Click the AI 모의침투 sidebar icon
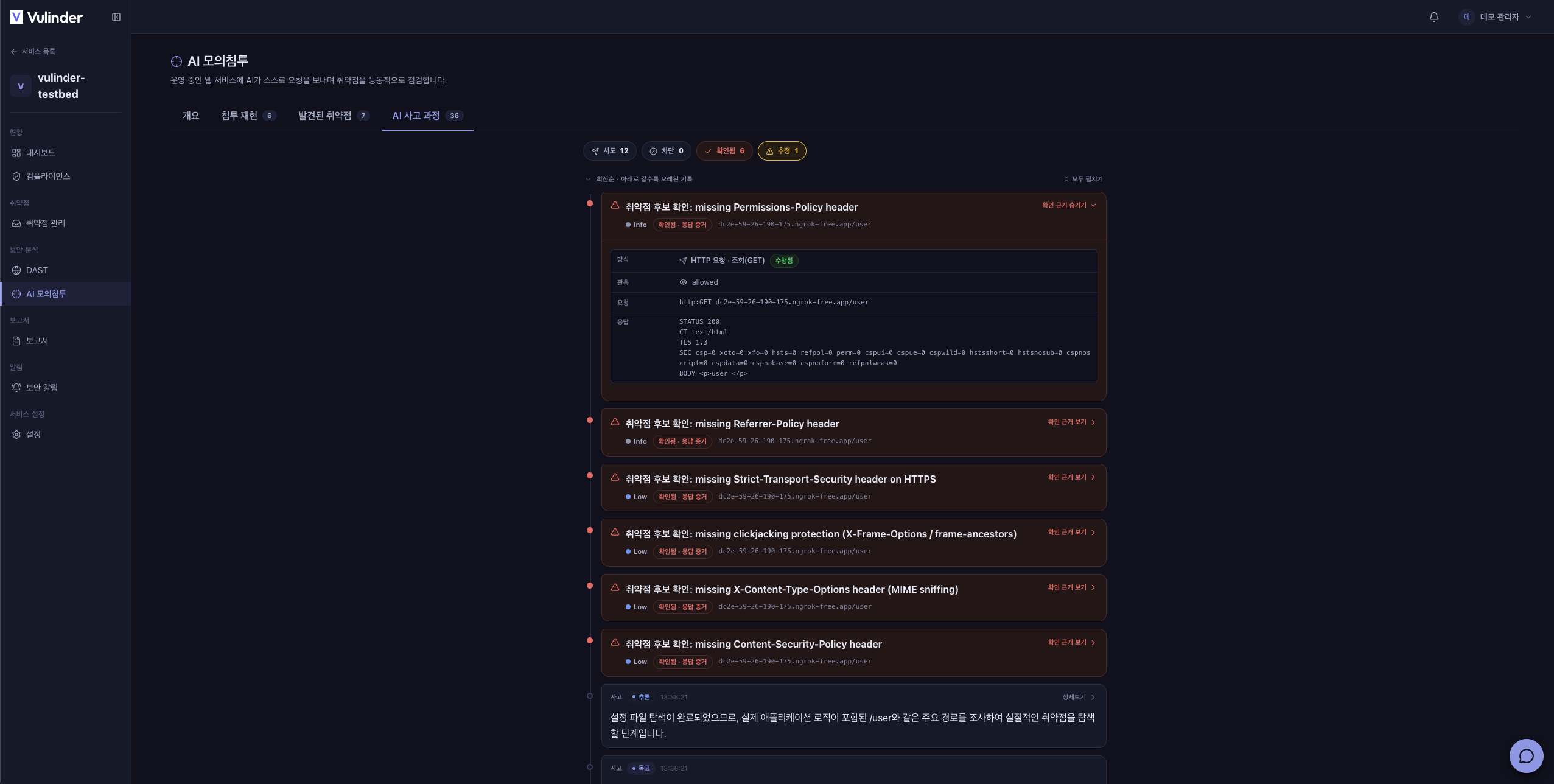Screen dimensions: 1554x784 click(x=16, y=294)
